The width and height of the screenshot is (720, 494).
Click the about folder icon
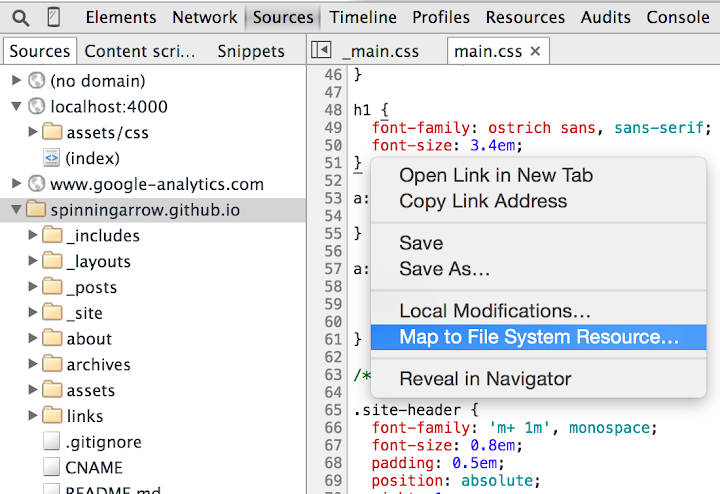(x=52, y=337)
